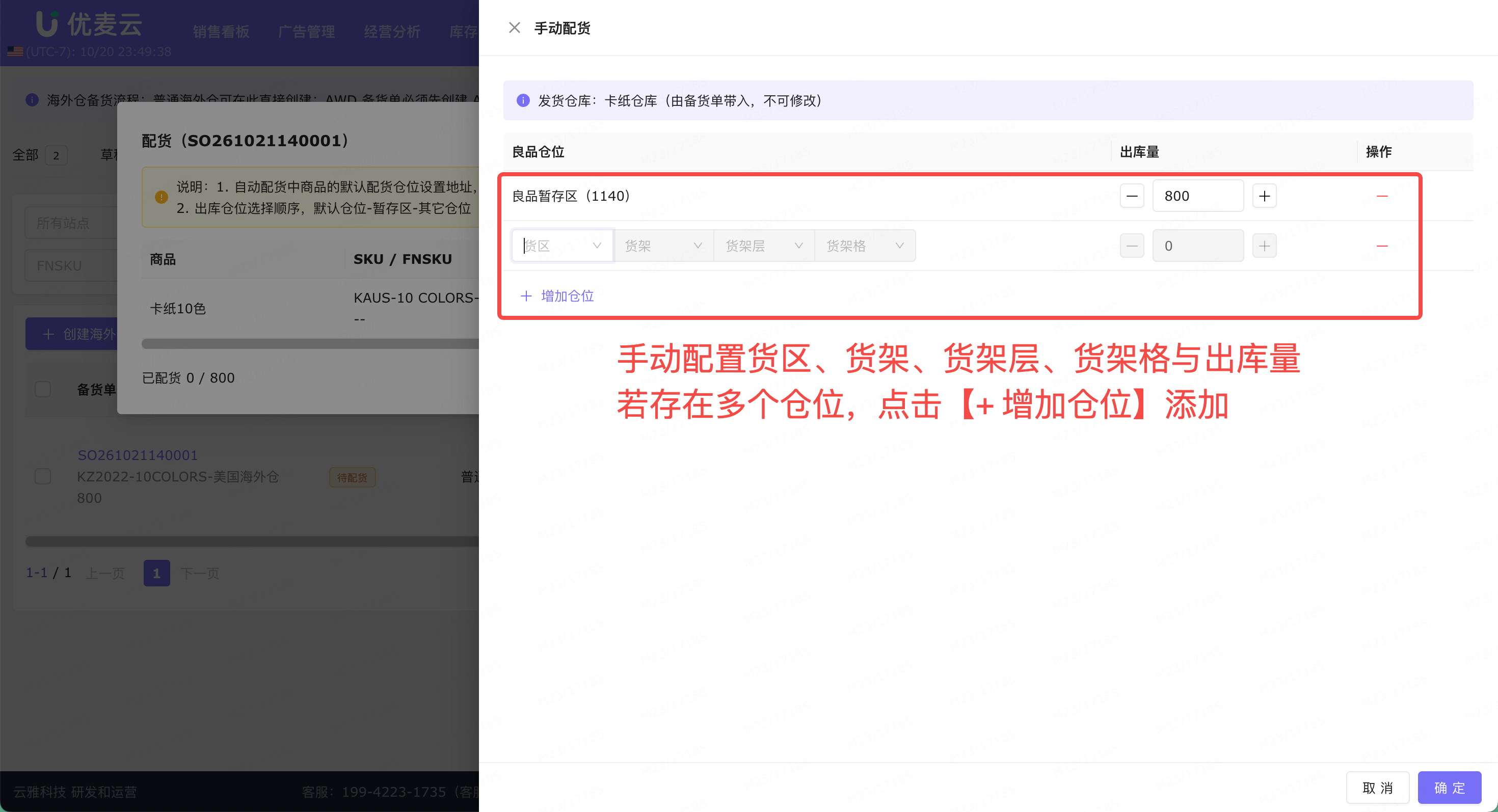Click the quantity field showing 800
1498x812 pixels.
(x=1198, y=196)
